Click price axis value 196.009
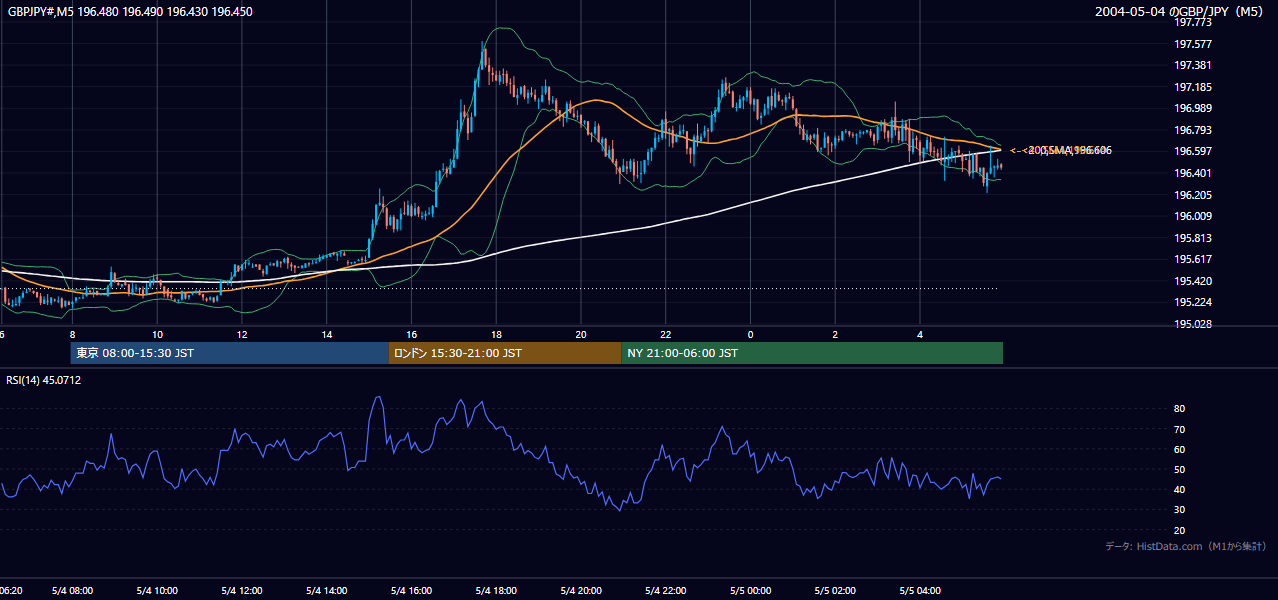Image resolution: width=1278 pixels, height=600 pixels. [x=1192, y=216]
